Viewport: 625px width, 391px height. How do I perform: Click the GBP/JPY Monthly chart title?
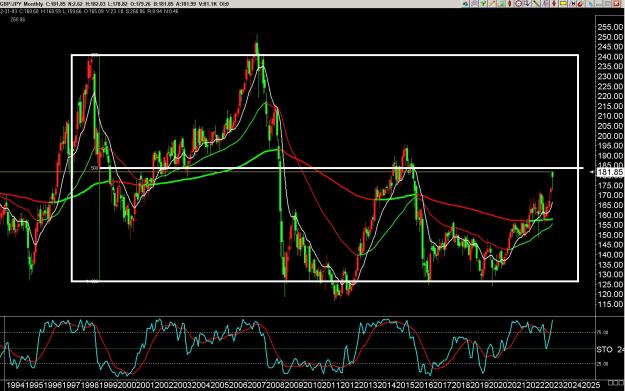(22, 4)
